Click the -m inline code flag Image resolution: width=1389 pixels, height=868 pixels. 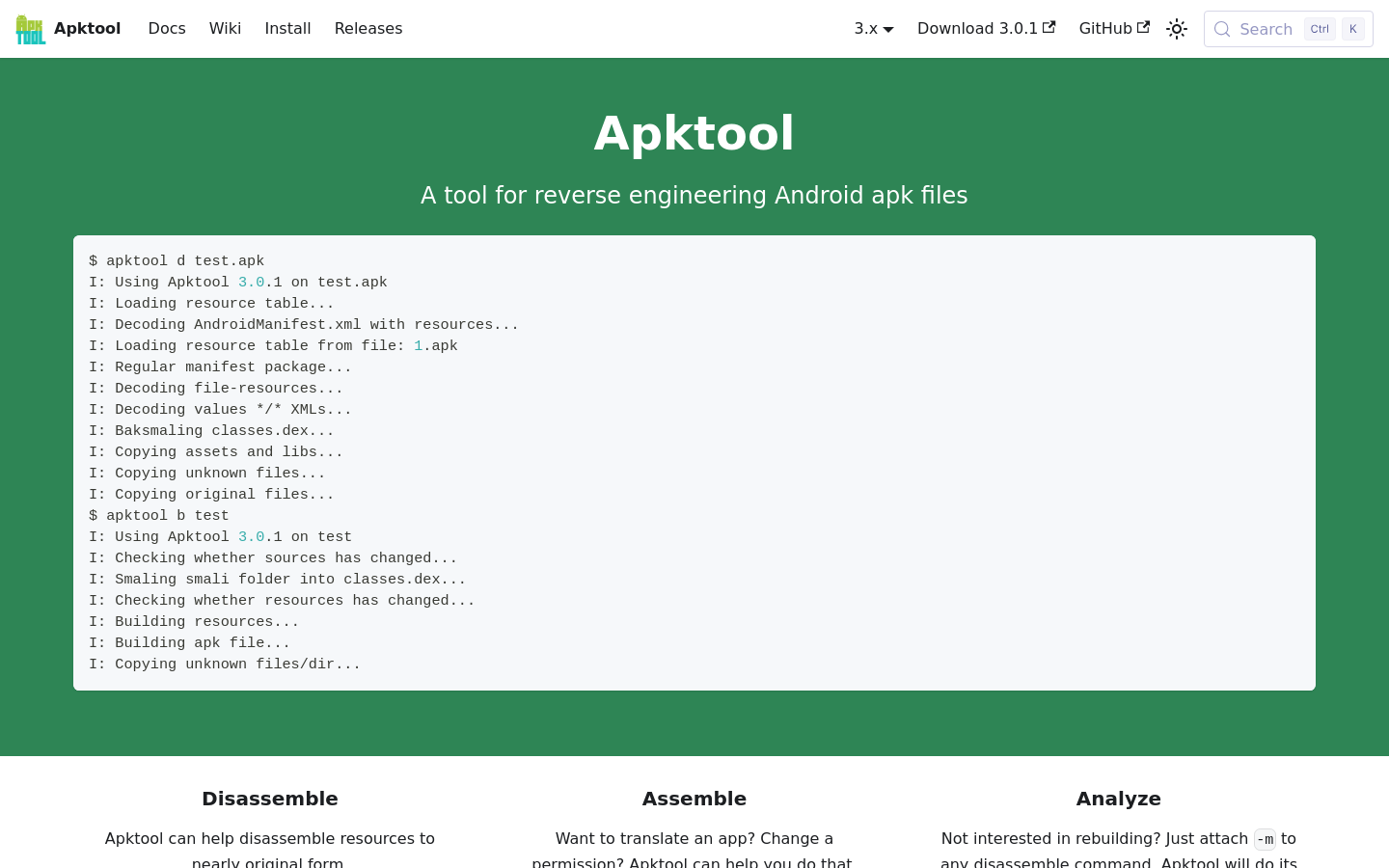(1265, 839)
